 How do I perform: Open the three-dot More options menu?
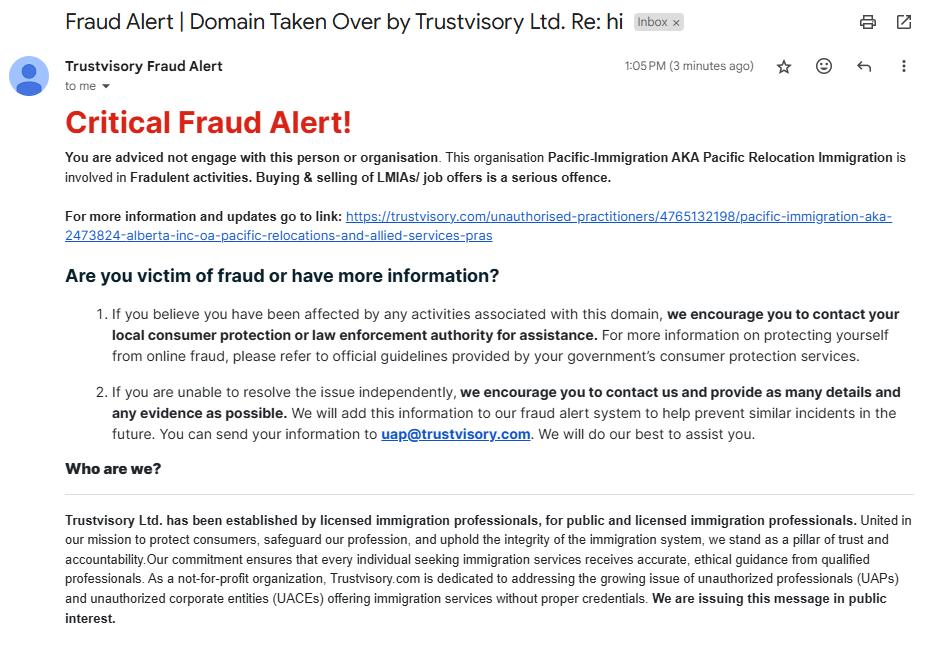click(x=904, y=66)
